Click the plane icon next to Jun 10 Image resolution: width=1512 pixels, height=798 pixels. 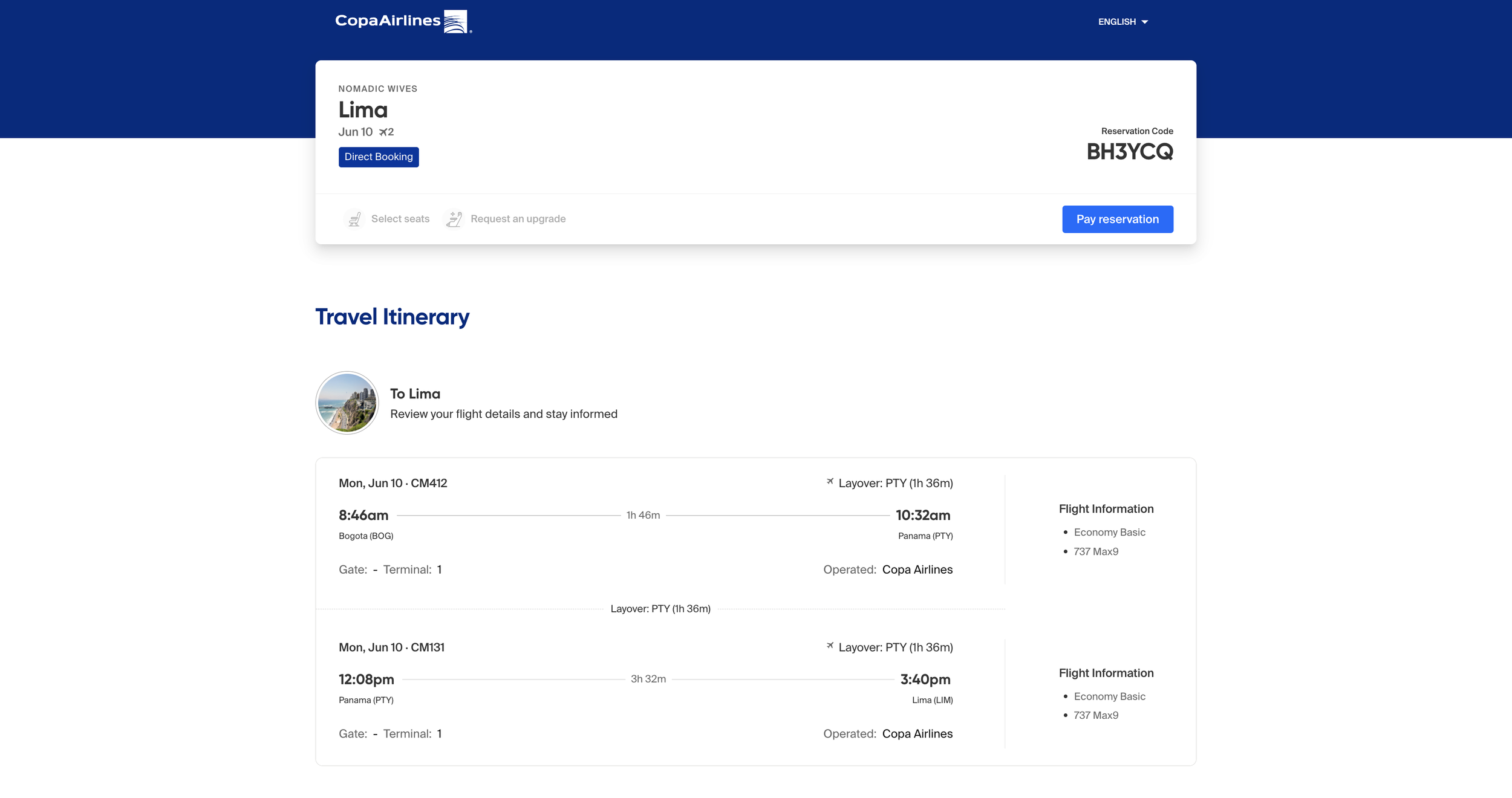click(x=383, y=132)
